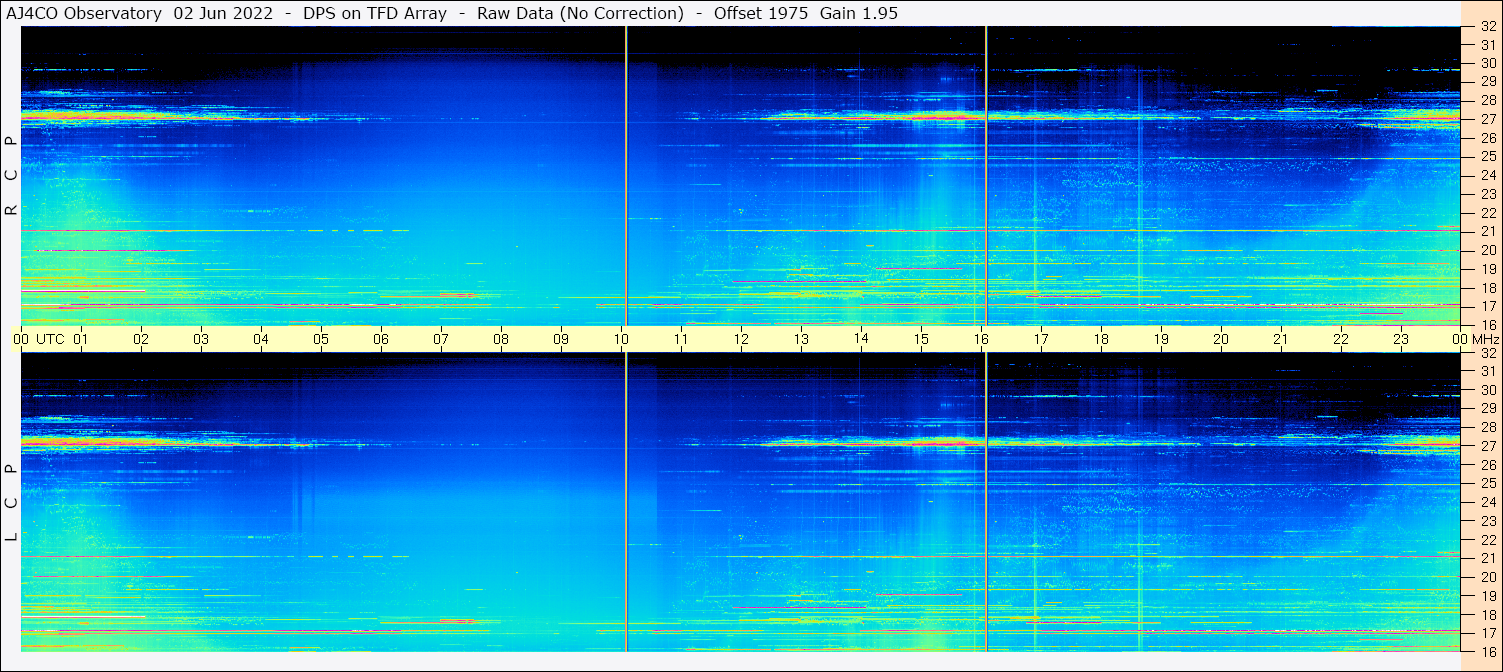The image size is (1503, 672).
Task: Click the 27 MHz label on upper frequency scale
Action: click(1488, 119)
